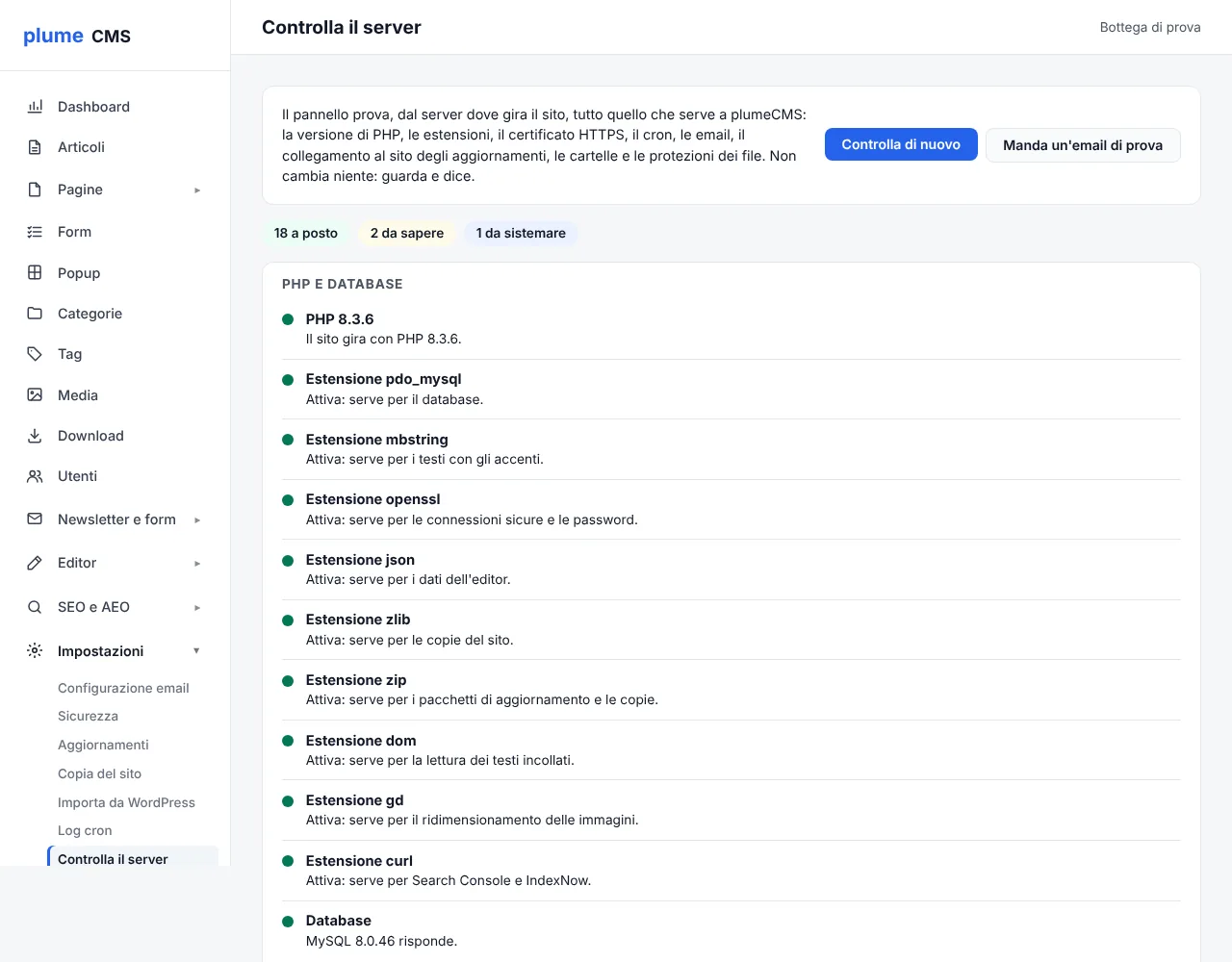The height and width of the screenshot is (962, 1232).
Task: Expand the Pagine submenu arrow
Action: click(197, 190)
